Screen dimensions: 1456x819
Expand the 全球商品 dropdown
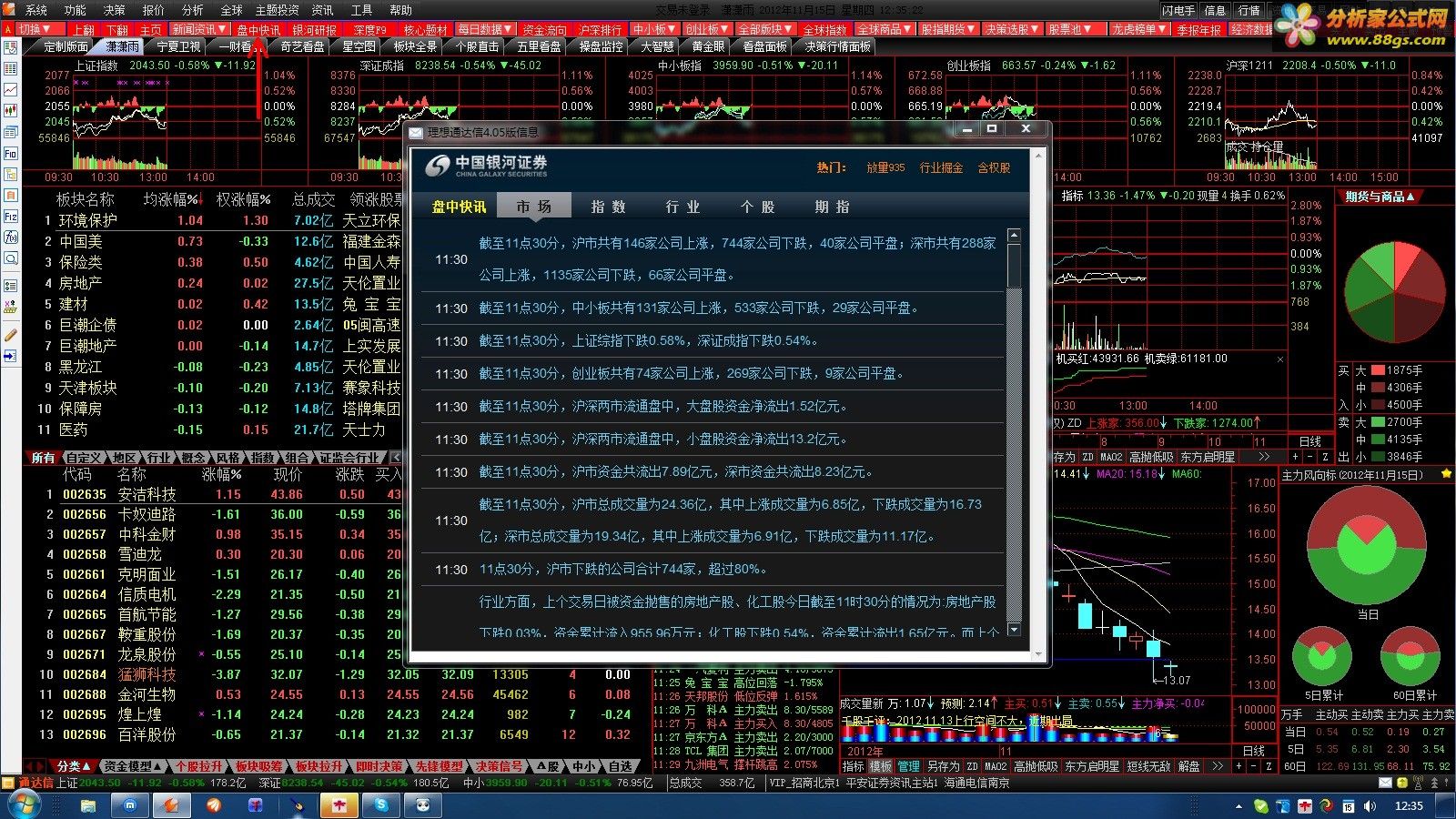click(885, 29)
